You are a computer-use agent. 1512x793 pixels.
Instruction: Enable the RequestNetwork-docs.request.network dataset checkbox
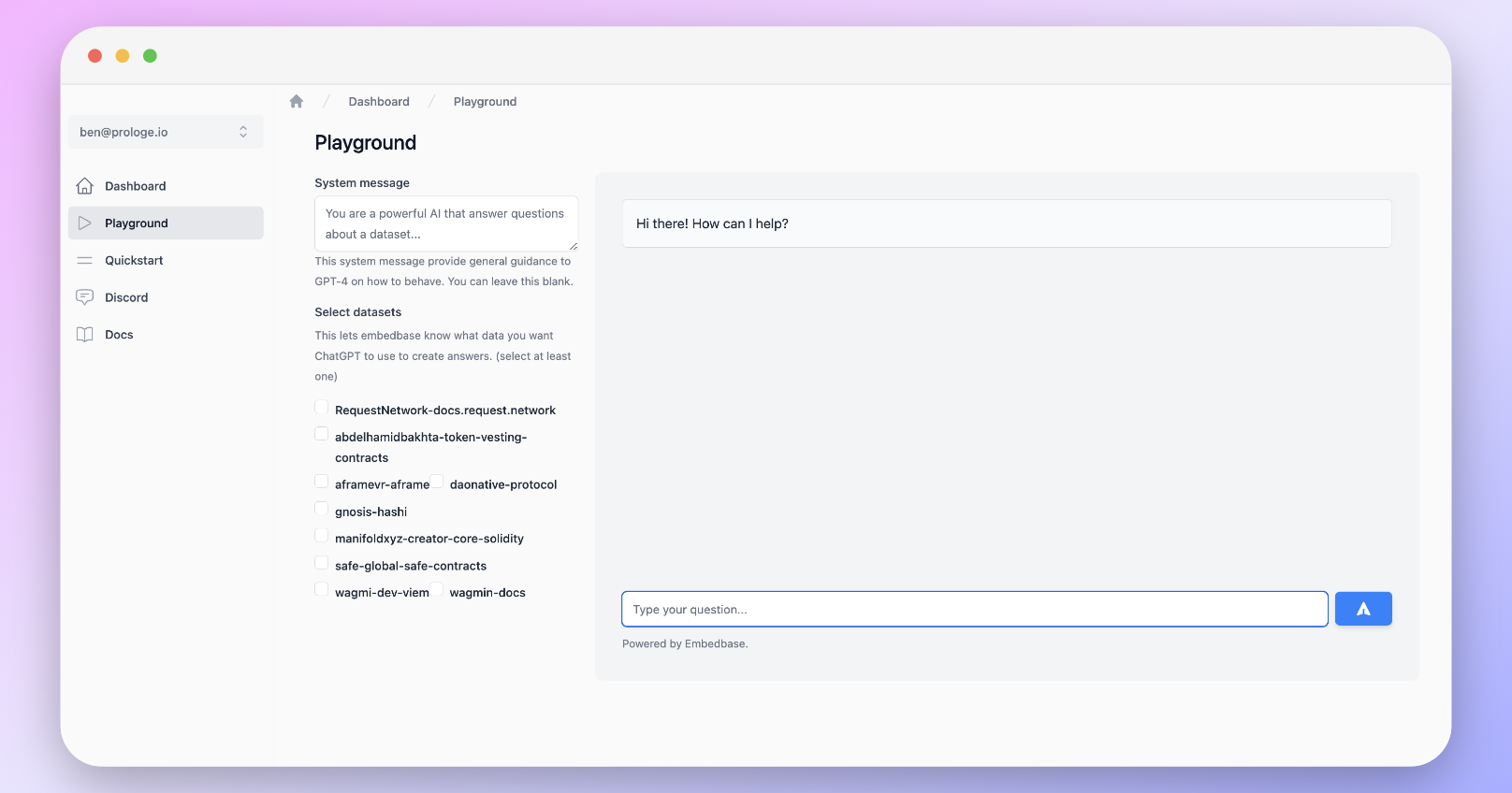(322, 408)
